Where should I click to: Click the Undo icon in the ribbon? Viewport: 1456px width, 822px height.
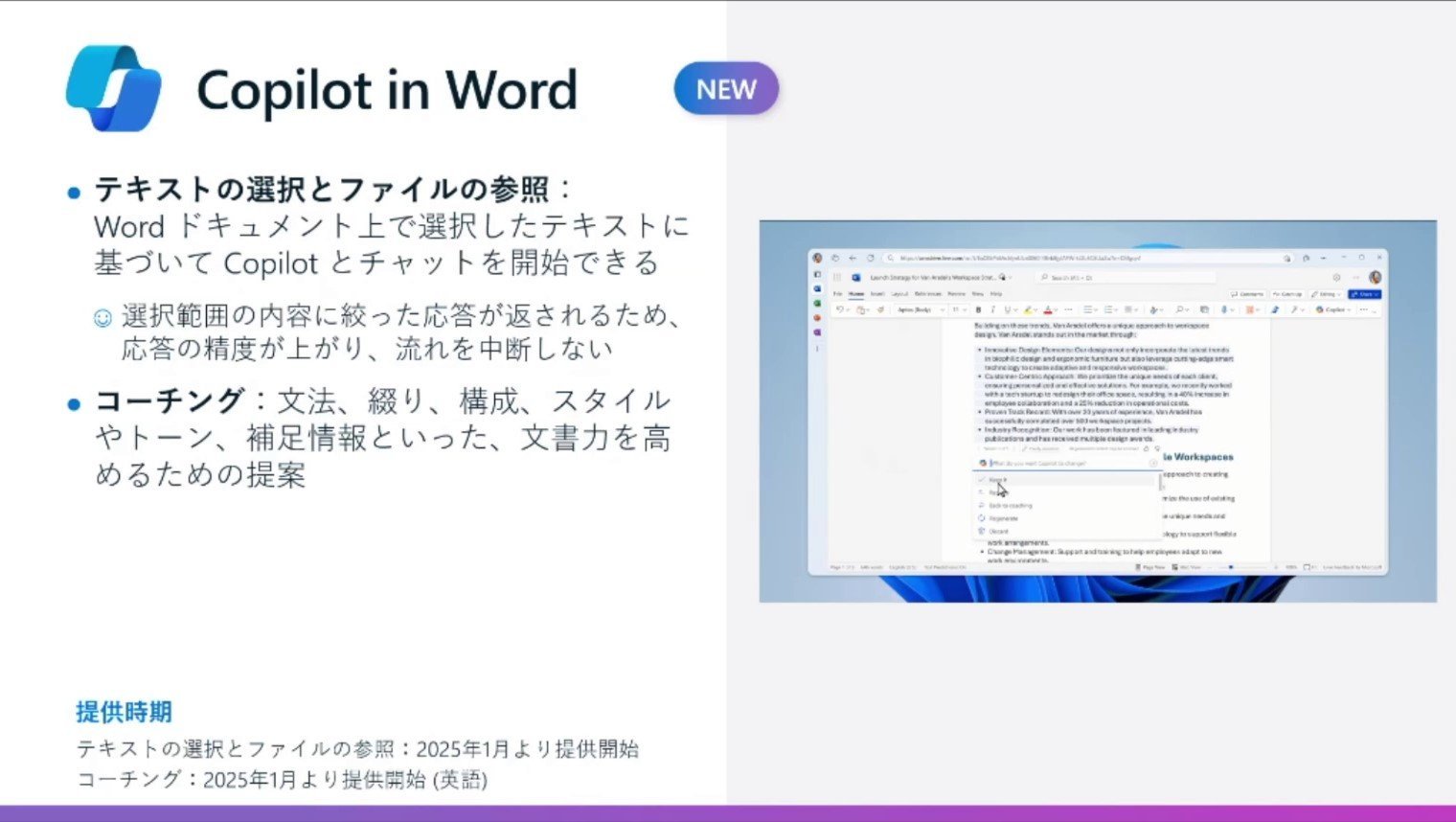point(840,309)
